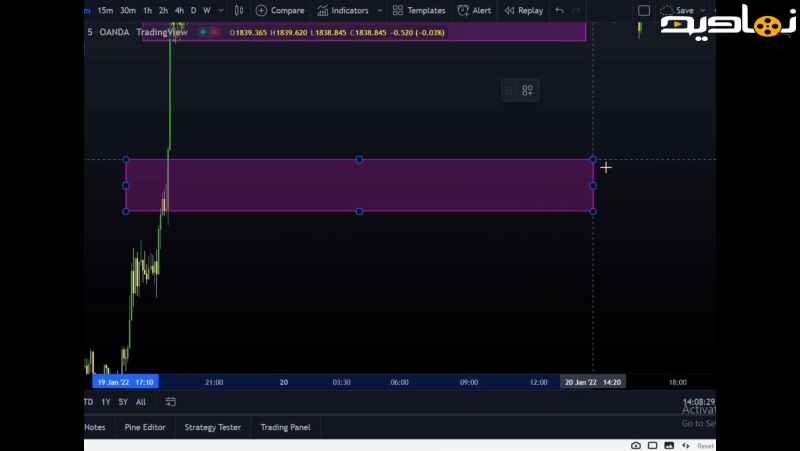Click the 20 Jan '22 14:20 time label
Viewport: 800px width, 451px height.
(593, 382)
